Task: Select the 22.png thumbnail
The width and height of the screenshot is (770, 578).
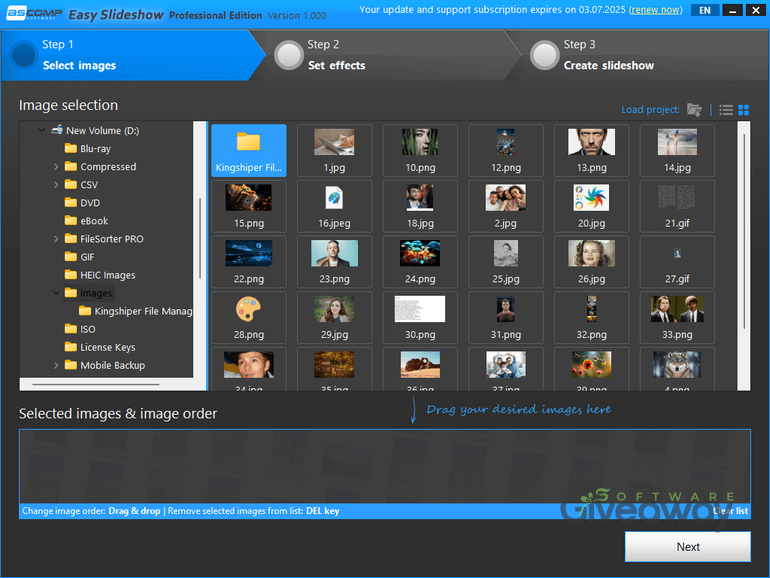Action: pyautogui.click(x=249, y=262)
